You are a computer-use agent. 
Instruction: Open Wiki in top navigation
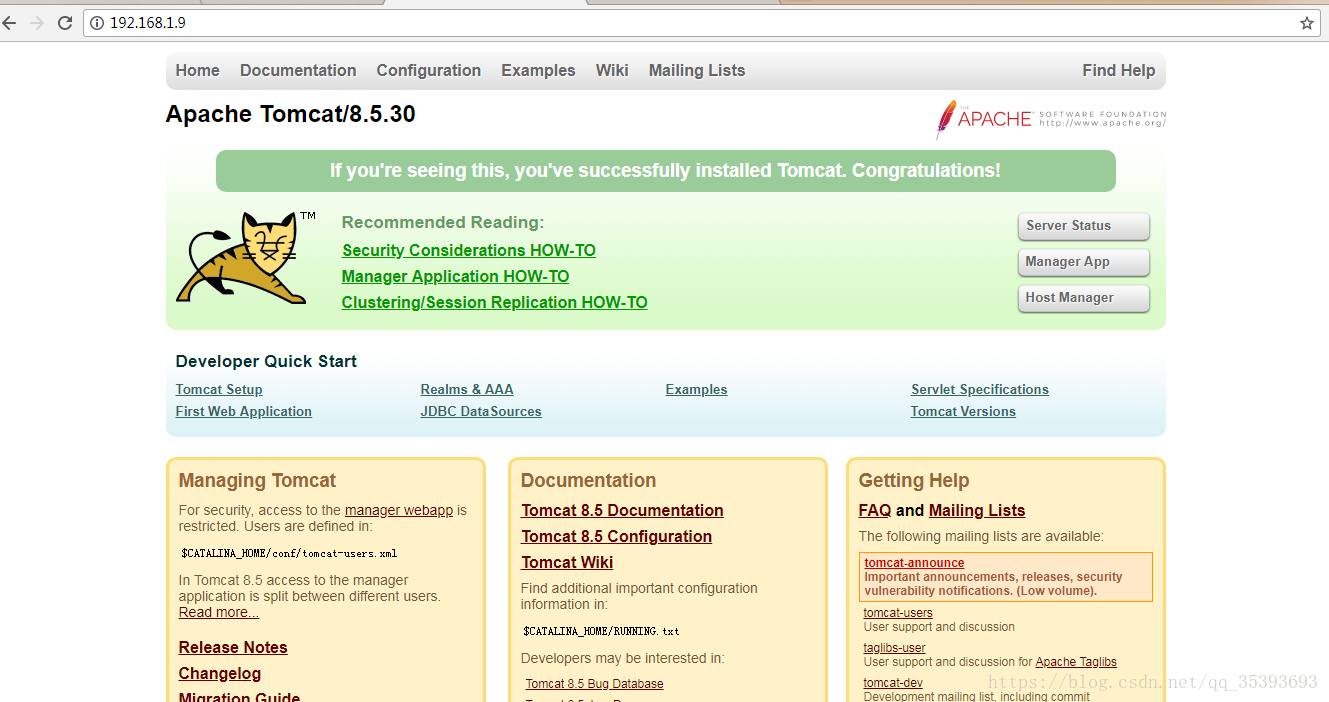(612, 70)
